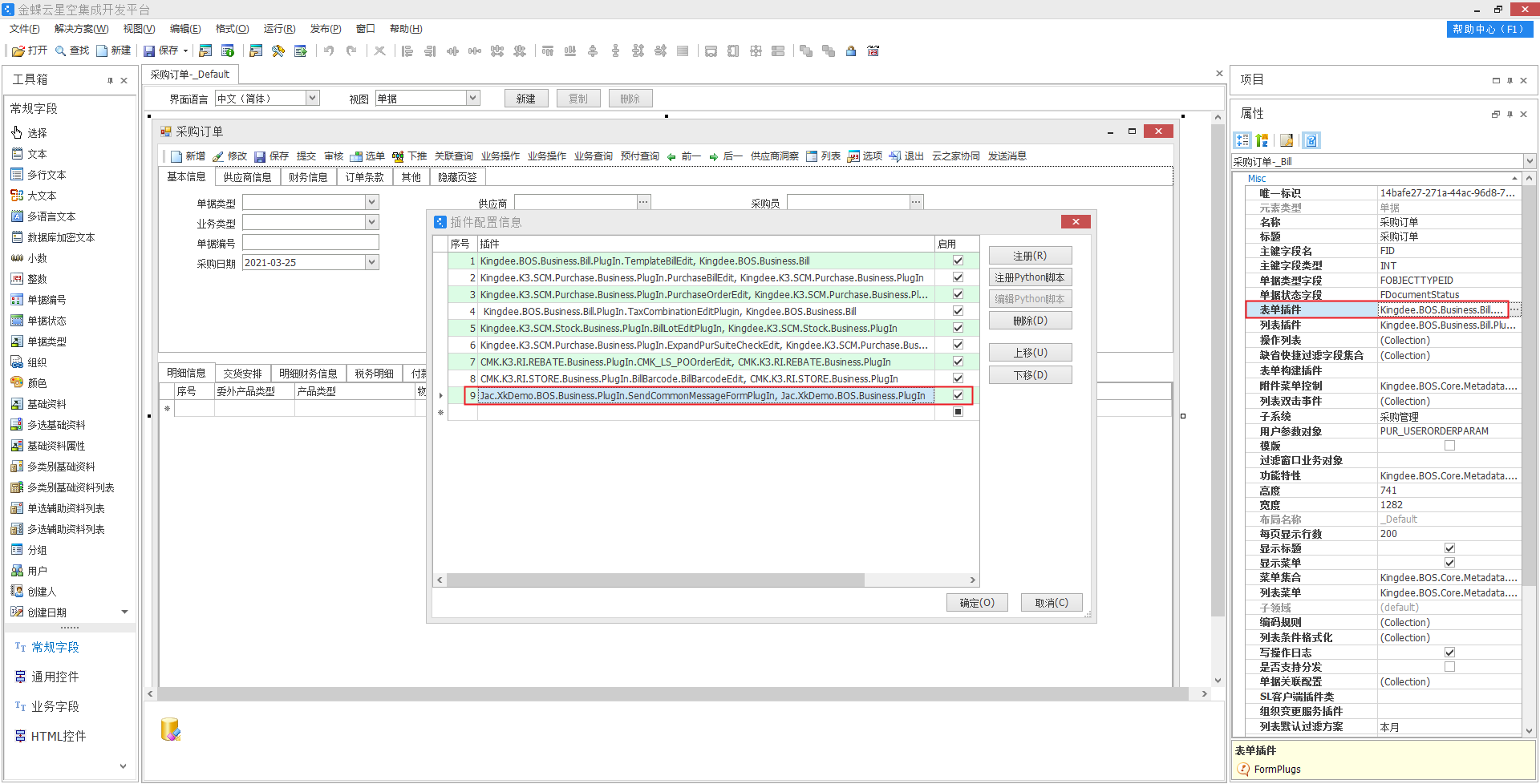Toggle the enable checkbox for plugin row 6
The width and height of the screenshot is (1540, 784).
(x=958, y=345)
